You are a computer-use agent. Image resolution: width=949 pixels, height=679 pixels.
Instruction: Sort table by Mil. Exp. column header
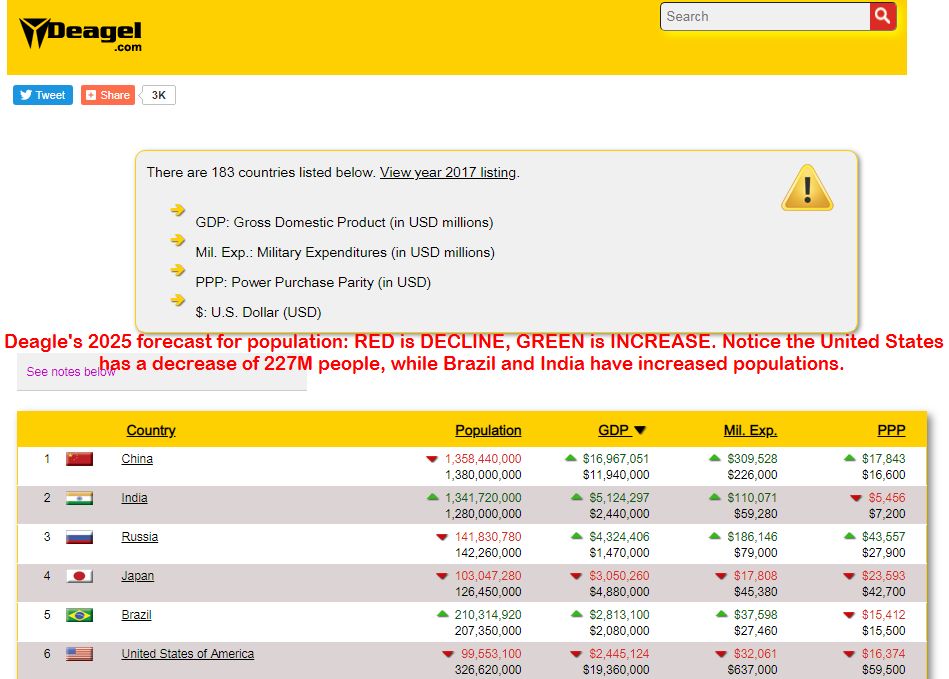750,430
